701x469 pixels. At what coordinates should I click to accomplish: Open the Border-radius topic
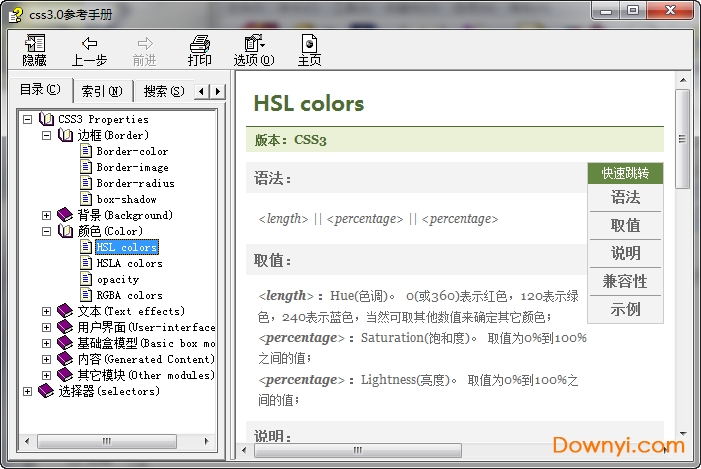pyautogui.click(x=135, y=183)
